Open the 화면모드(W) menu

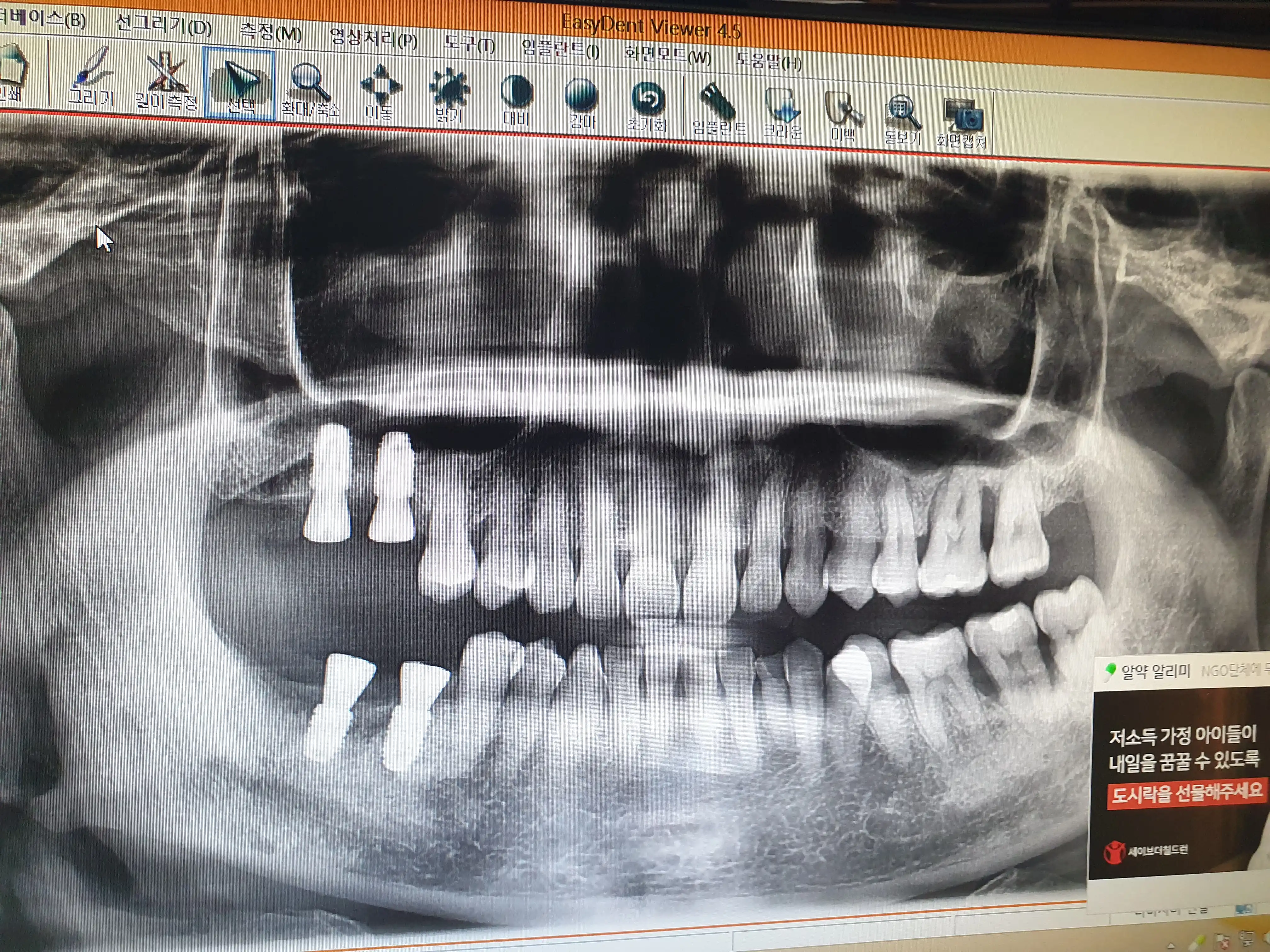pos(668,56)
